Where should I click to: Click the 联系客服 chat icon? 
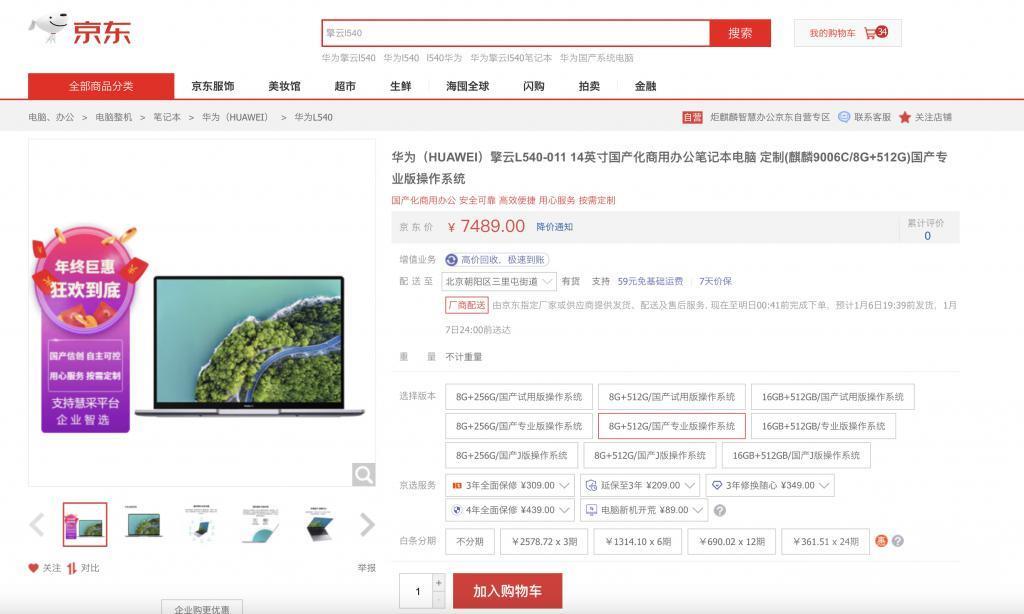844,117
